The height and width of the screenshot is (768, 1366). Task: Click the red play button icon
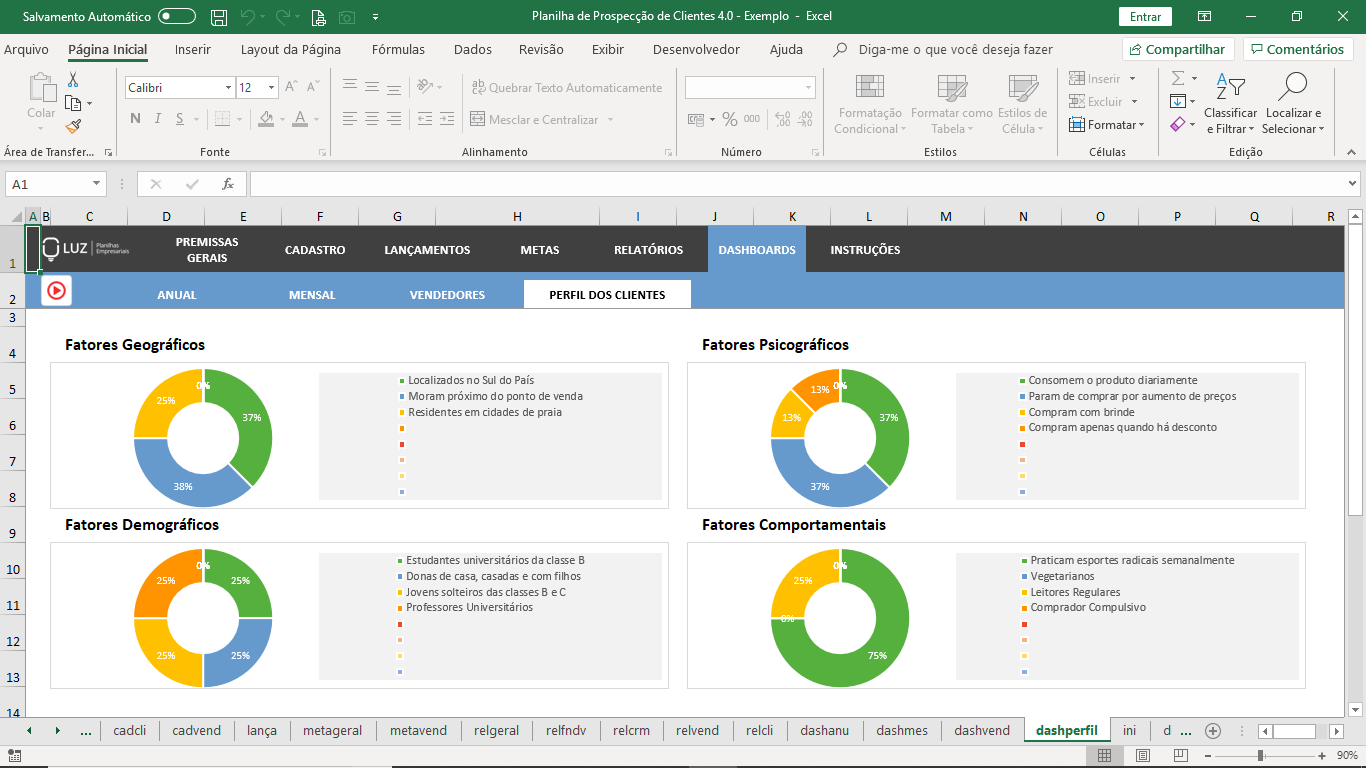coord(56,290)
